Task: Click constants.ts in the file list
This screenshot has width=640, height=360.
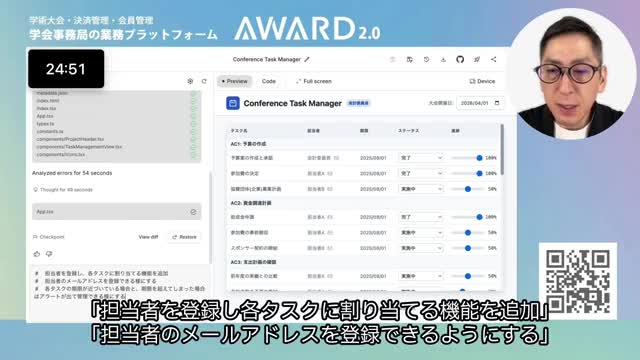Action: pyautogui.click(x=50, y=131)
